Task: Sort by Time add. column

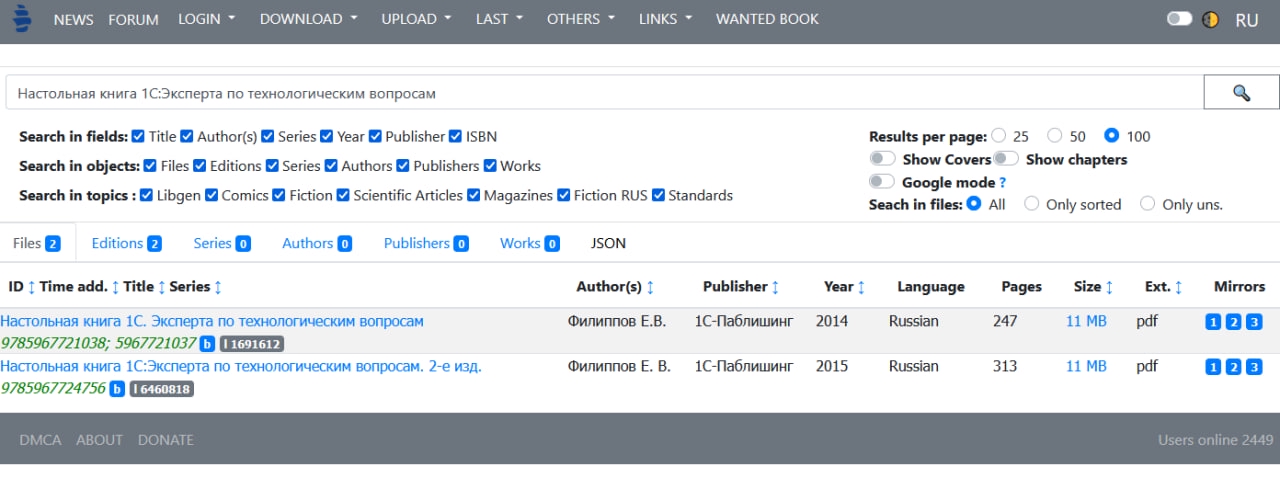Action: (115, 287)
